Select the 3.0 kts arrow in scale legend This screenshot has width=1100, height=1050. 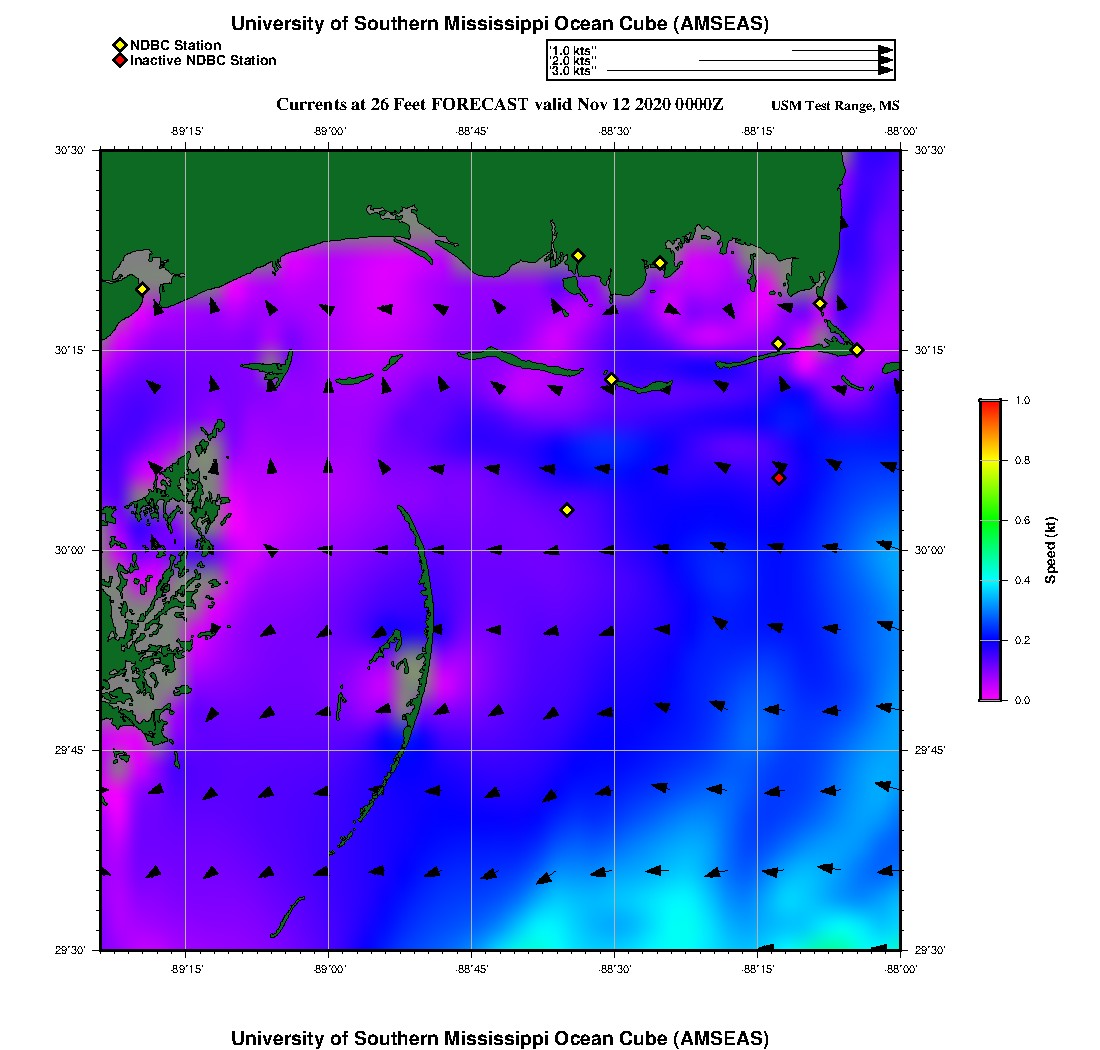[748, 71]
